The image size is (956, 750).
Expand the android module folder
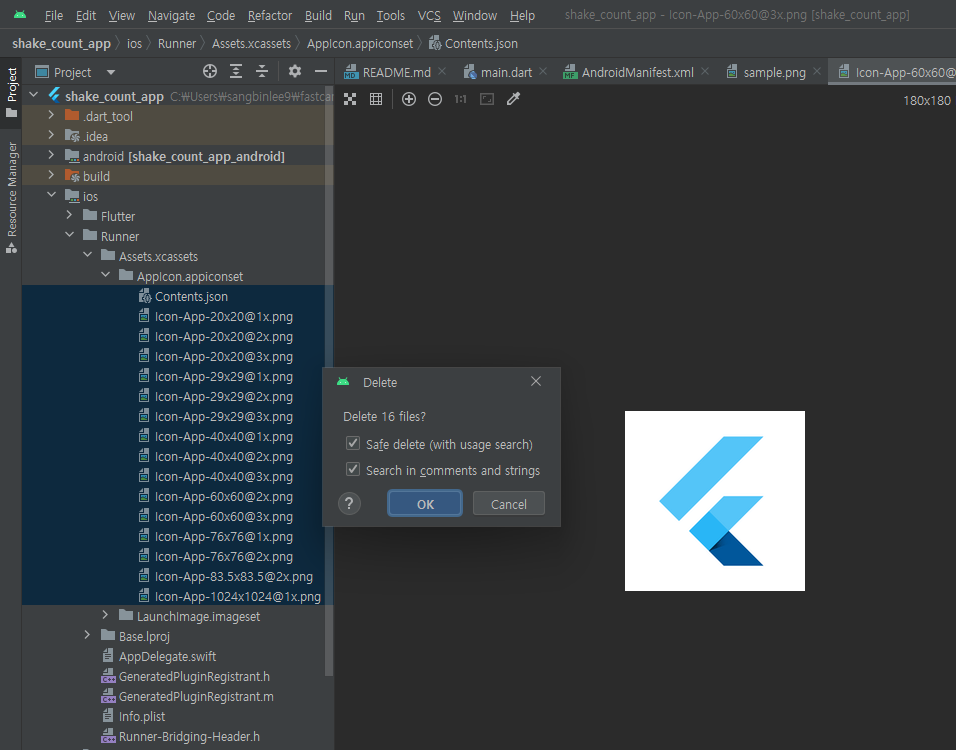[x=51, y=155]
